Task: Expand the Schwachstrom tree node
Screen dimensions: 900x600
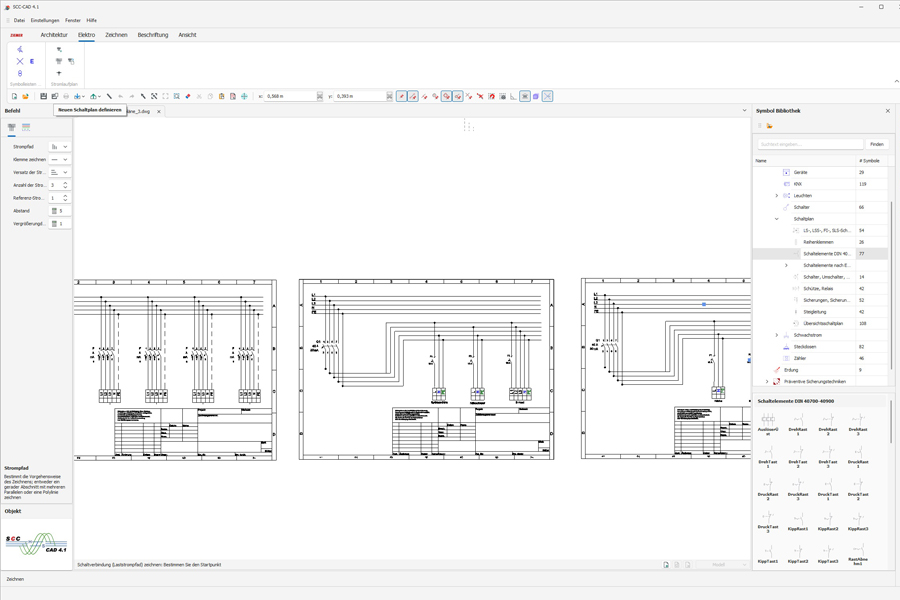Action: [777, 335]
